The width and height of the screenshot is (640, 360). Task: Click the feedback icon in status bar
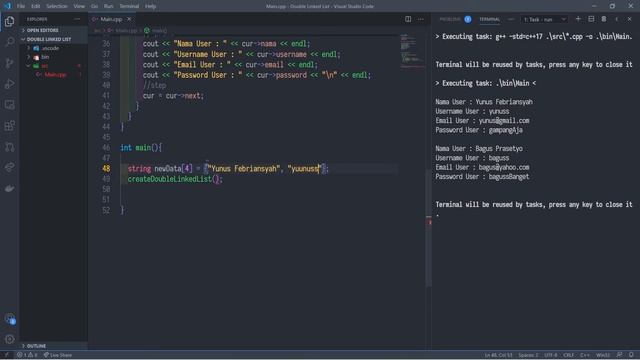tap(619, 355)
